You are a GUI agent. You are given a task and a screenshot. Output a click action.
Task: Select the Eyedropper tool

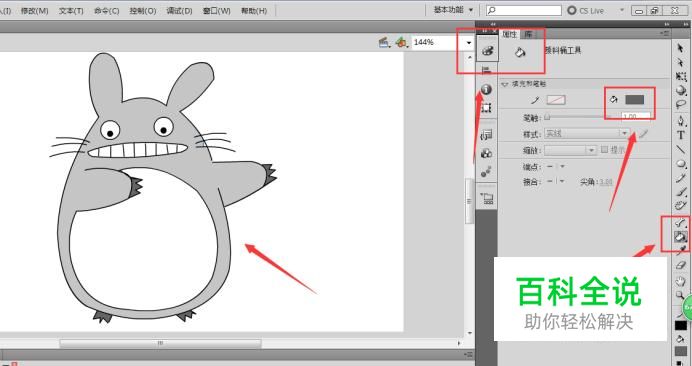(x=681, y=251)
